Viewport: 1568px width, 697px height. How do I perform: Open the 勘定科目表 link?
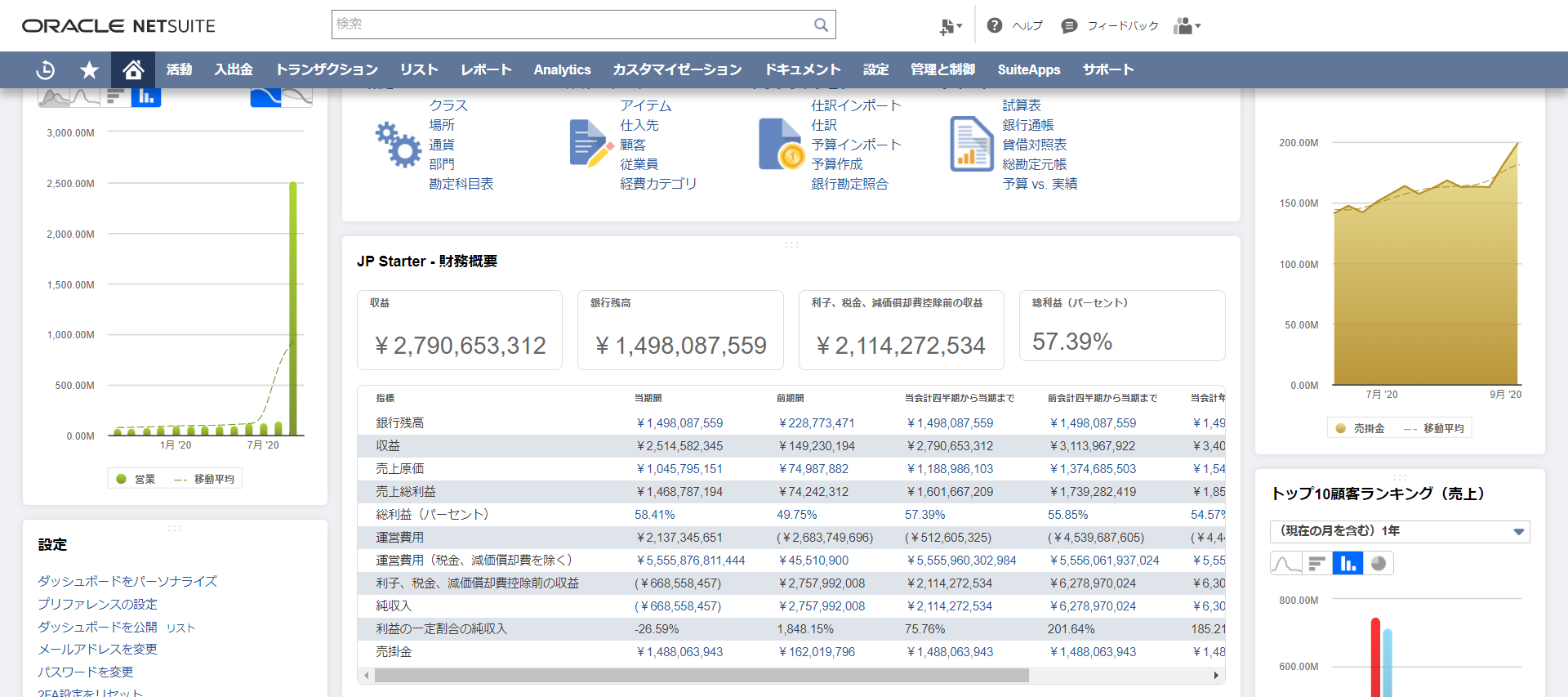pos(461,184)
